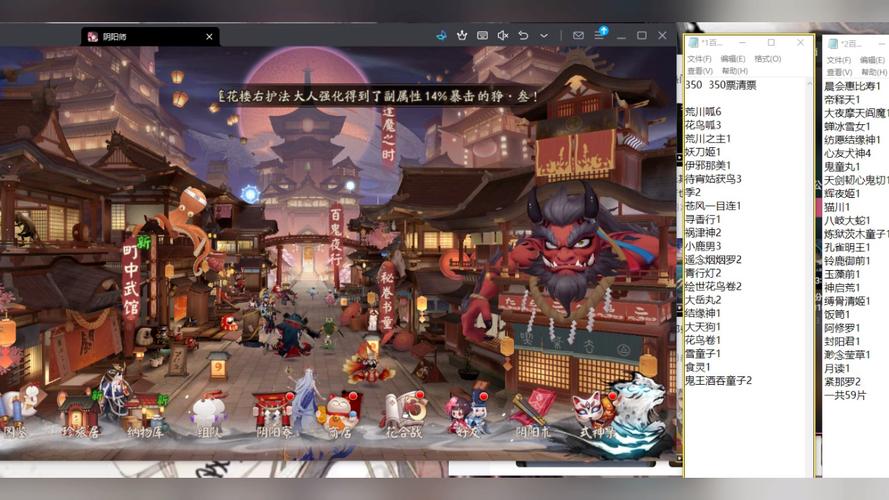Open 帮助(H) menu in first Notepad
Screen dimensions: 889x500
(734, 71)
